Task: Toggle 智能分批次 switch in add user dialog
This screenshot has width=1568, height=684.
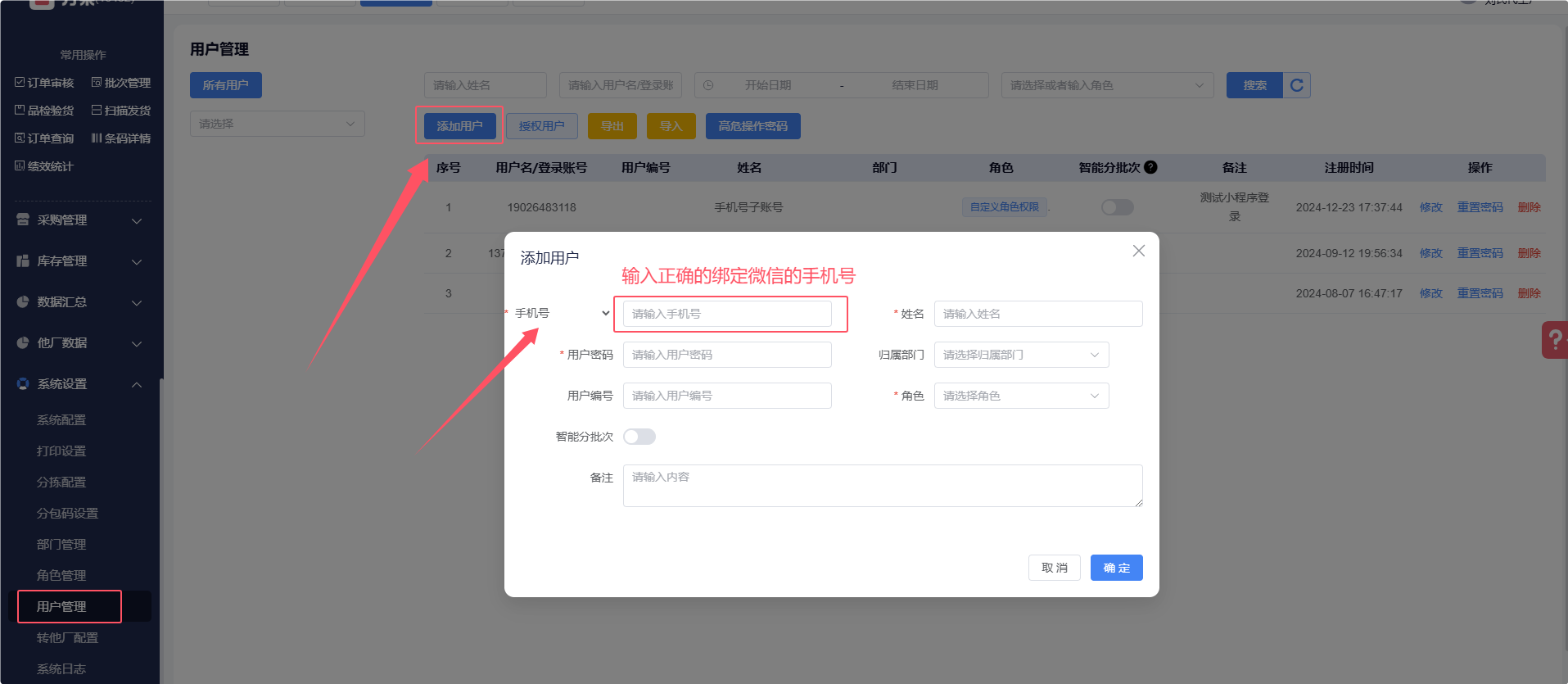Action: point(639,437)
